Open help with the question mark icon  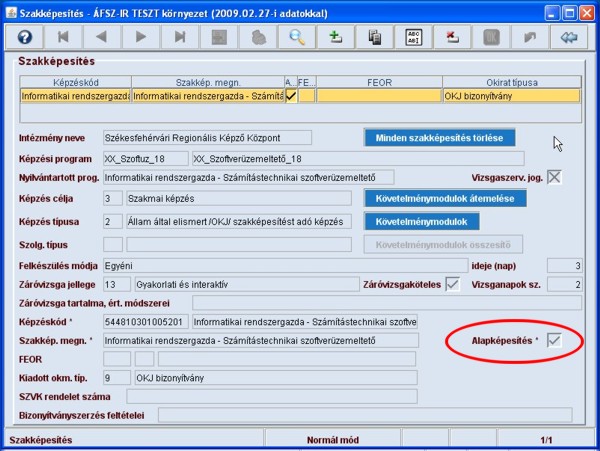(x=23, y=37)
